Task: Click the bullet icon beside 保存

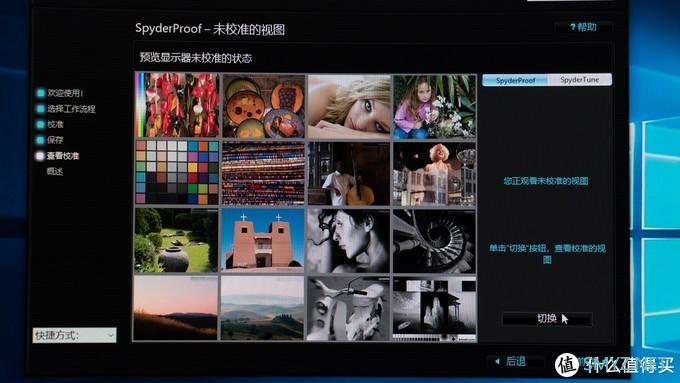Action: 41,140
